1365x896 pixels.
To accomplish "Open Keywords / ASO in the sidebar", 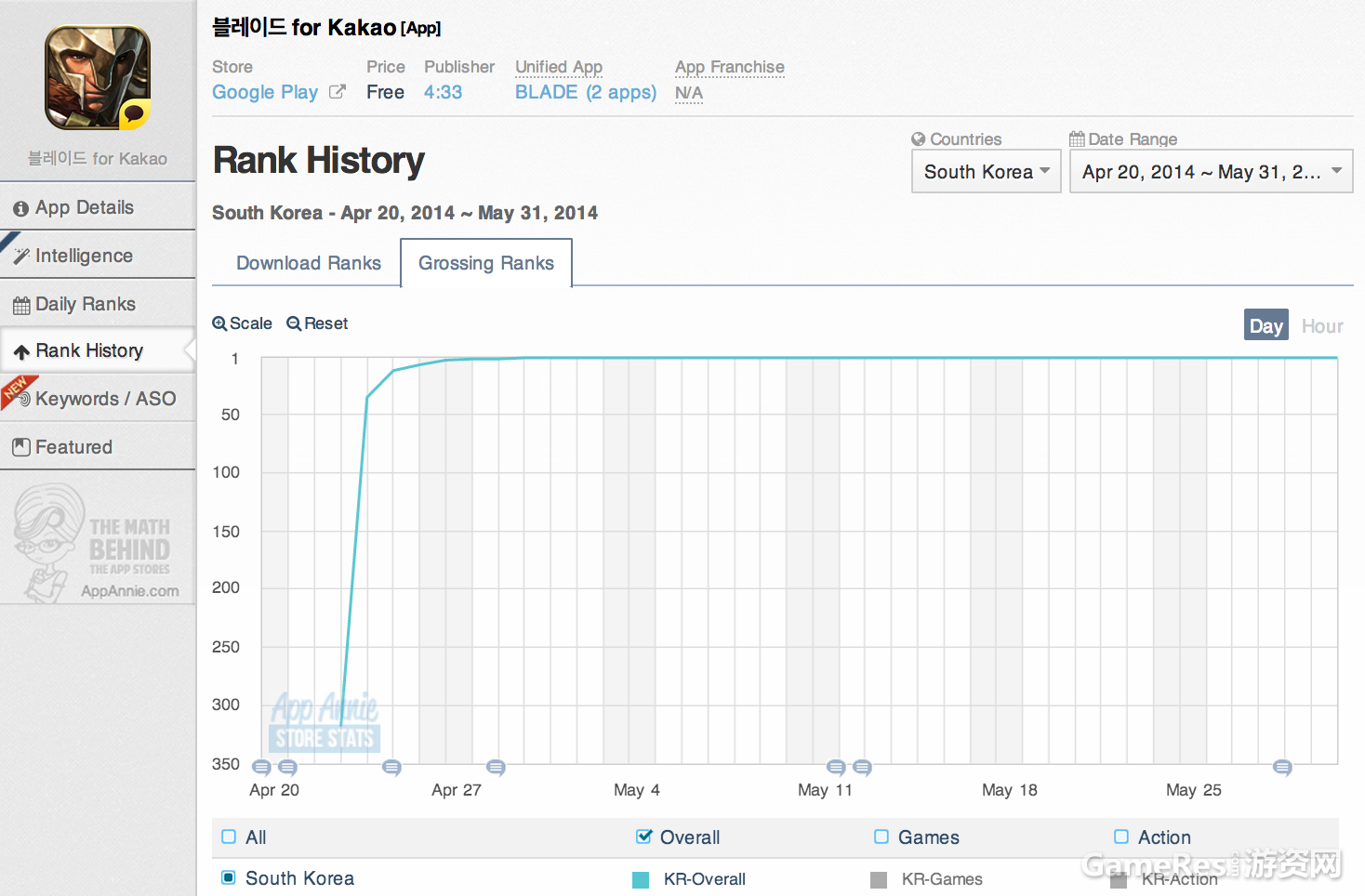I will [98, 399].
